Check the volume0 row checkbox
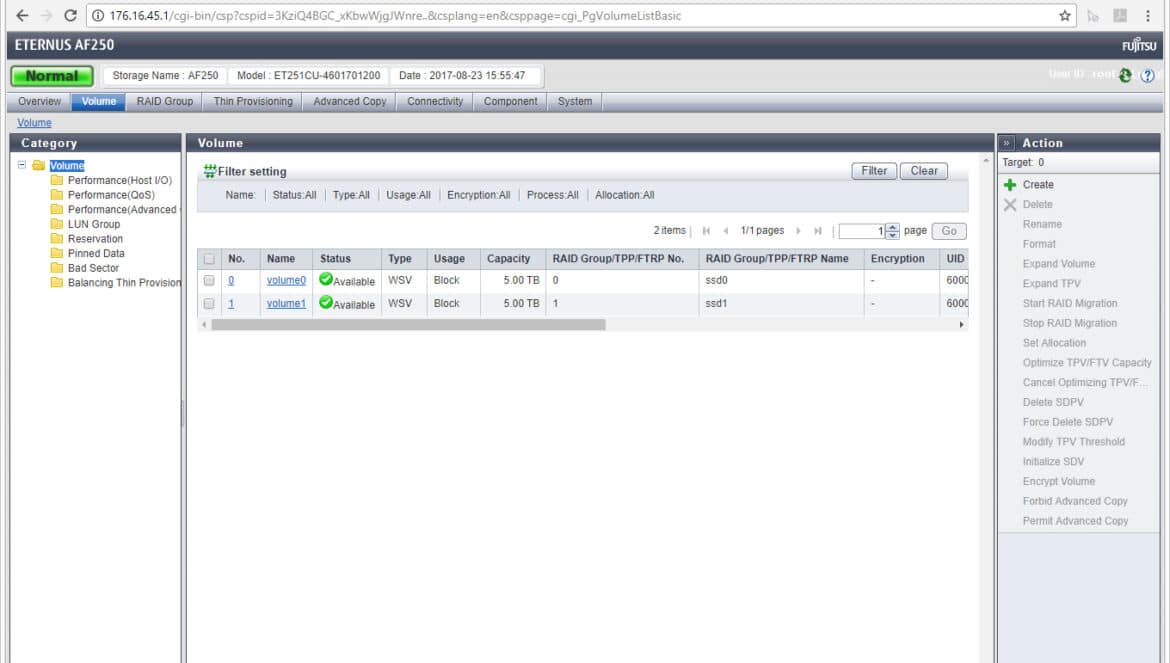 click(209, 280)
